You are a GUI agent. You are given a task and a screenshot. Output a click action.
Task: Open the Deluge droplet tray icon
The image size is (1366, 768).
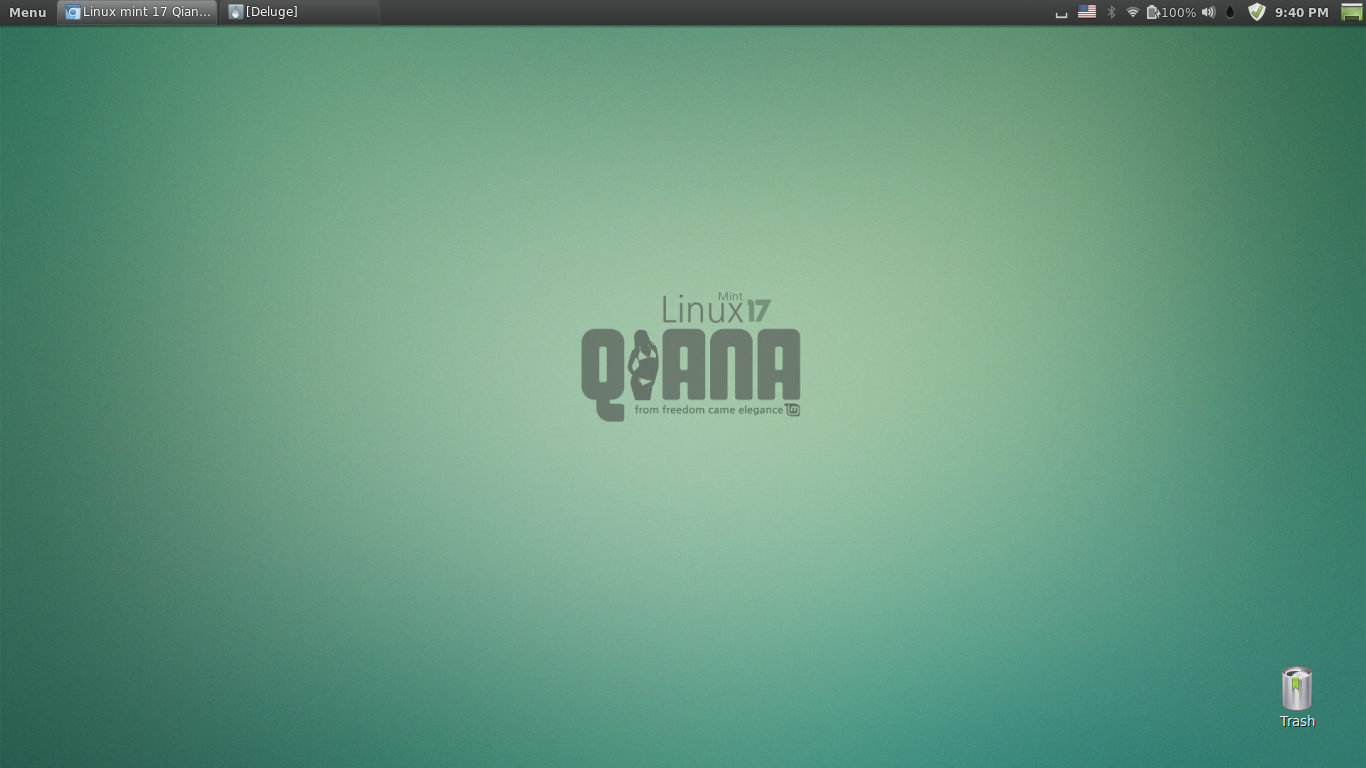1230,12
